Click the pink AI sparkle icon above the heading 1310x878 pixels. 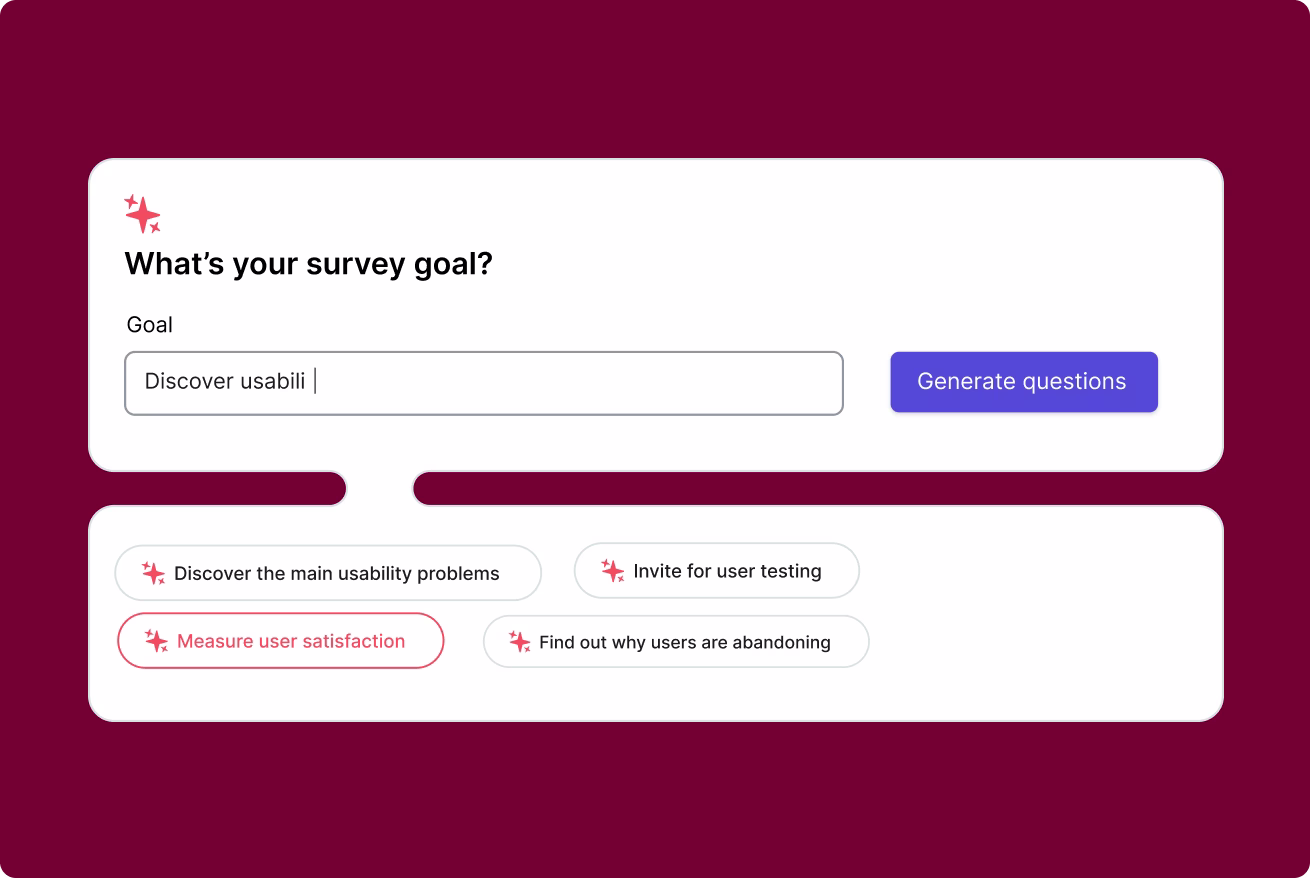(x=141, y=212)
